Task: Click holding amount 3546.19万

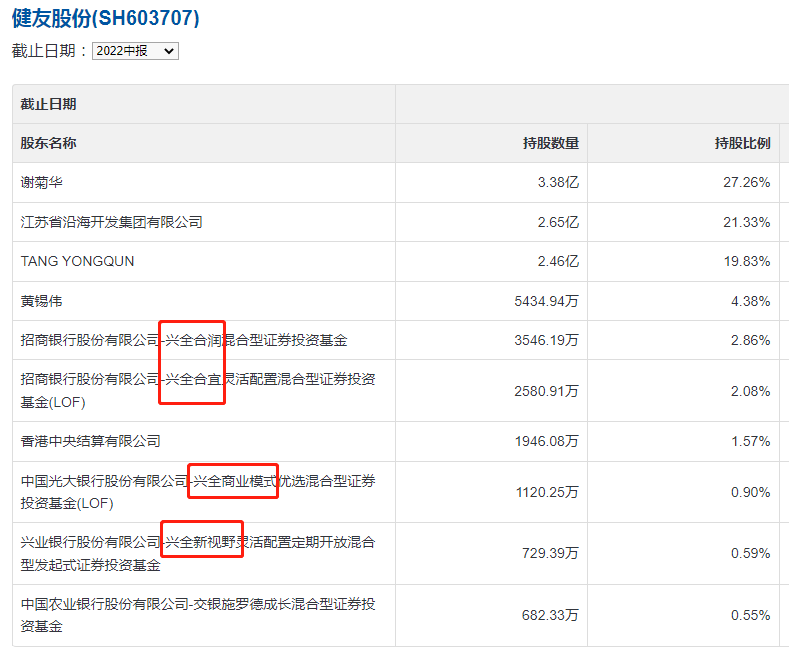Action: [546, 340]
